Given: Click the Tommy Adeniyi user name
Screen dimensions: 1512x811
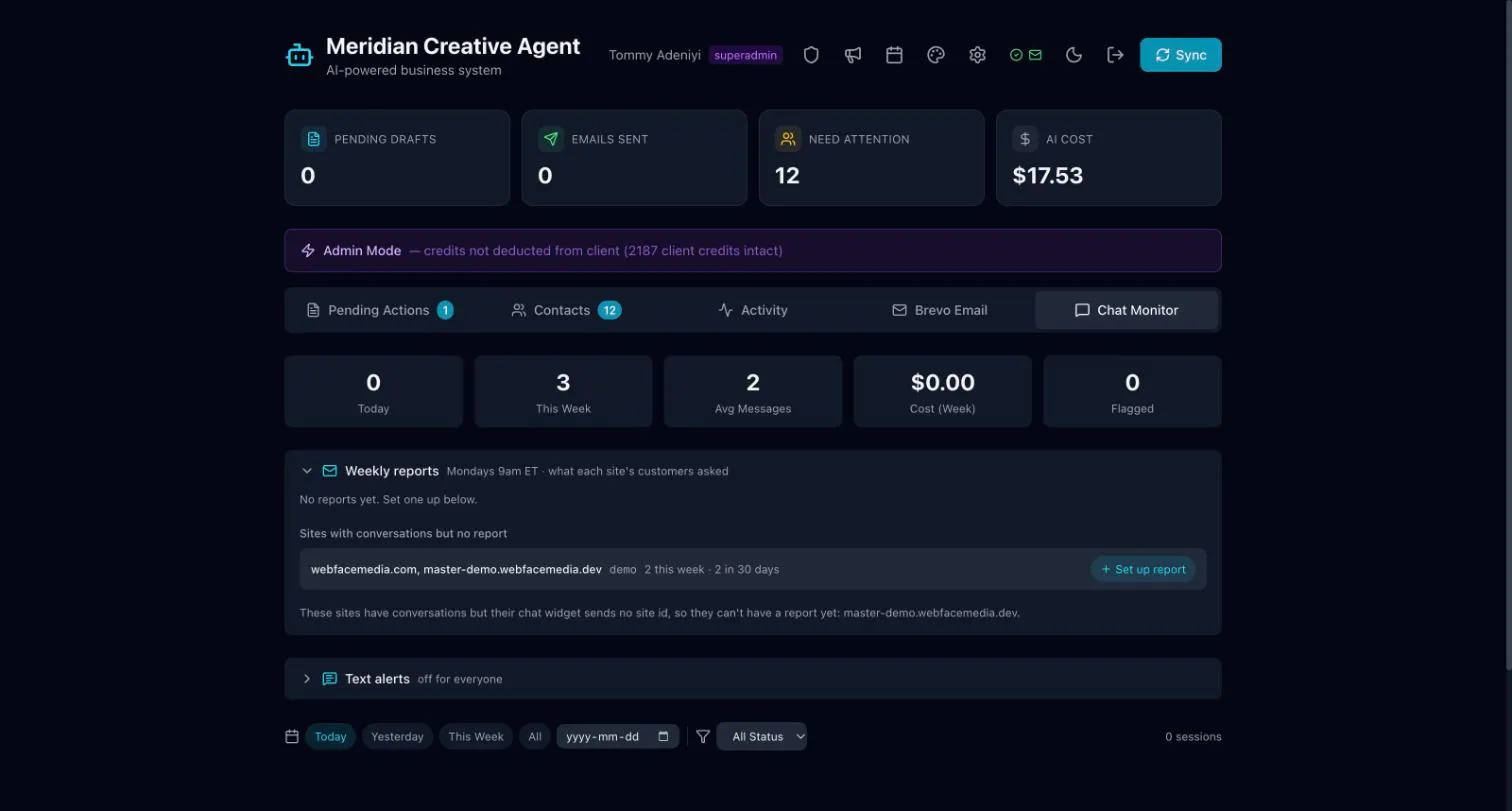Looking at the screenshot, I should (x=655, y=55).
